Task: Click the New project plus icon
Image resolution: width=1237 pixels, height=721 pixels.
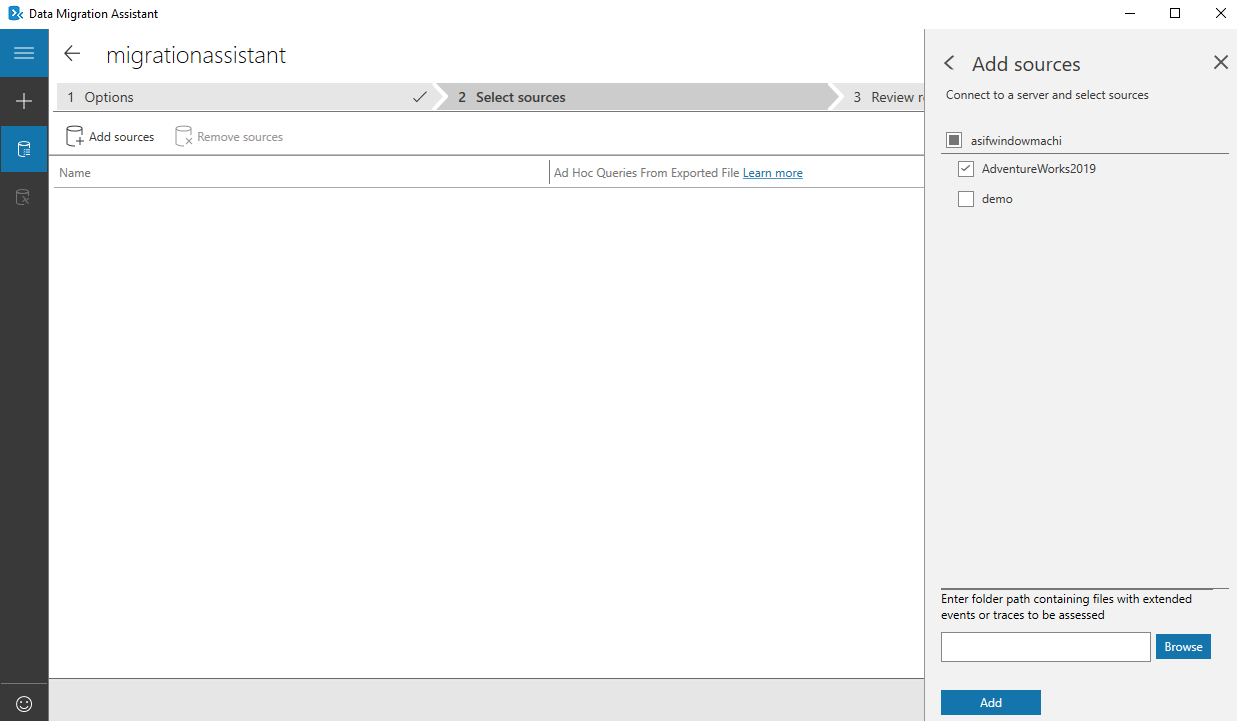Action: [24, 101]
